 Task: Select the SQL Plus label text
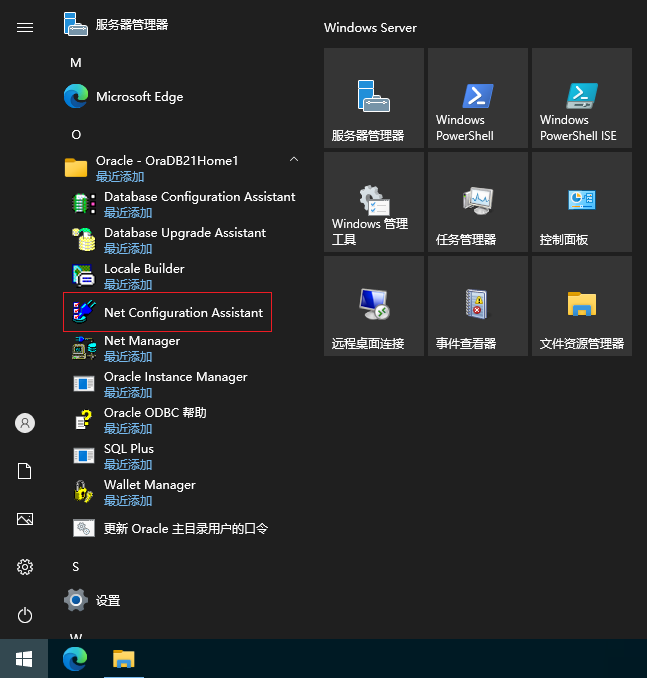coord(129,448)
